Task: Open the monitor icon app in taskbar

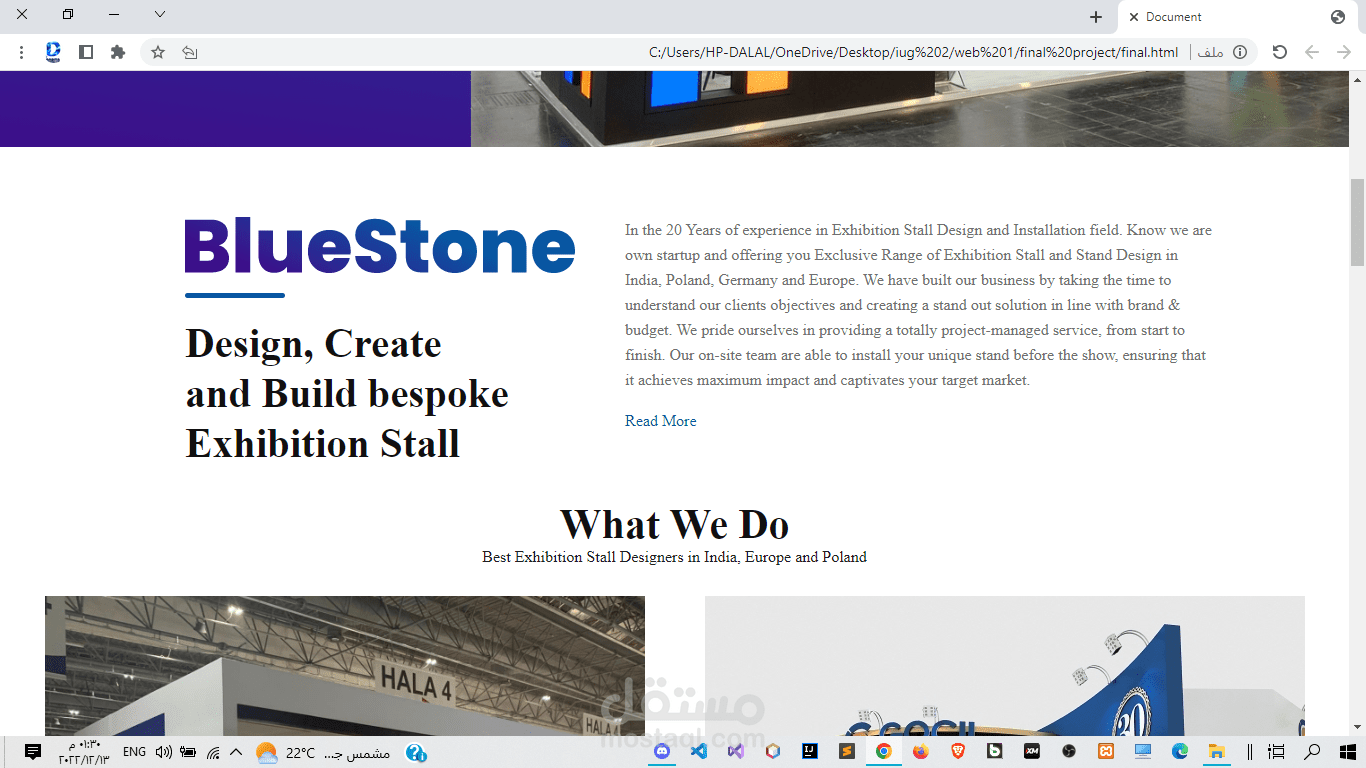Action: [1143, 751]
